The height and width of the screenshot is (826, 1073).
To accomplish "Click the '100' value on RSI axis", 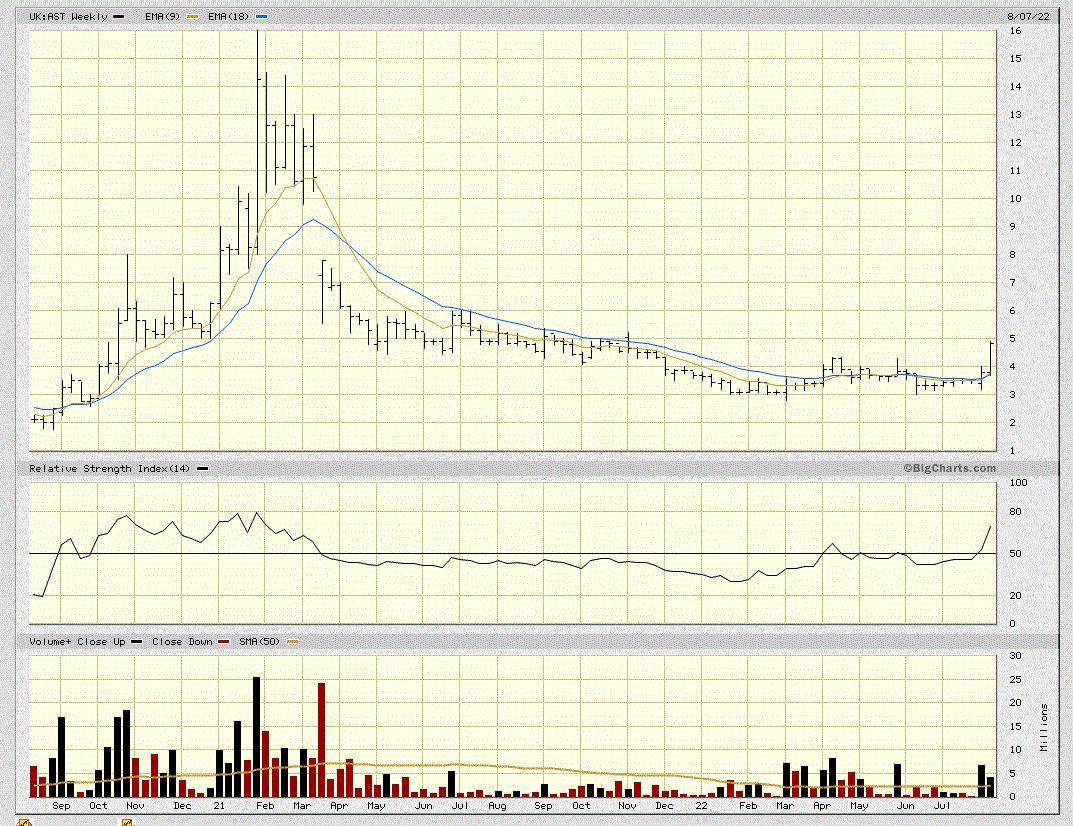I will (1018, 482).
